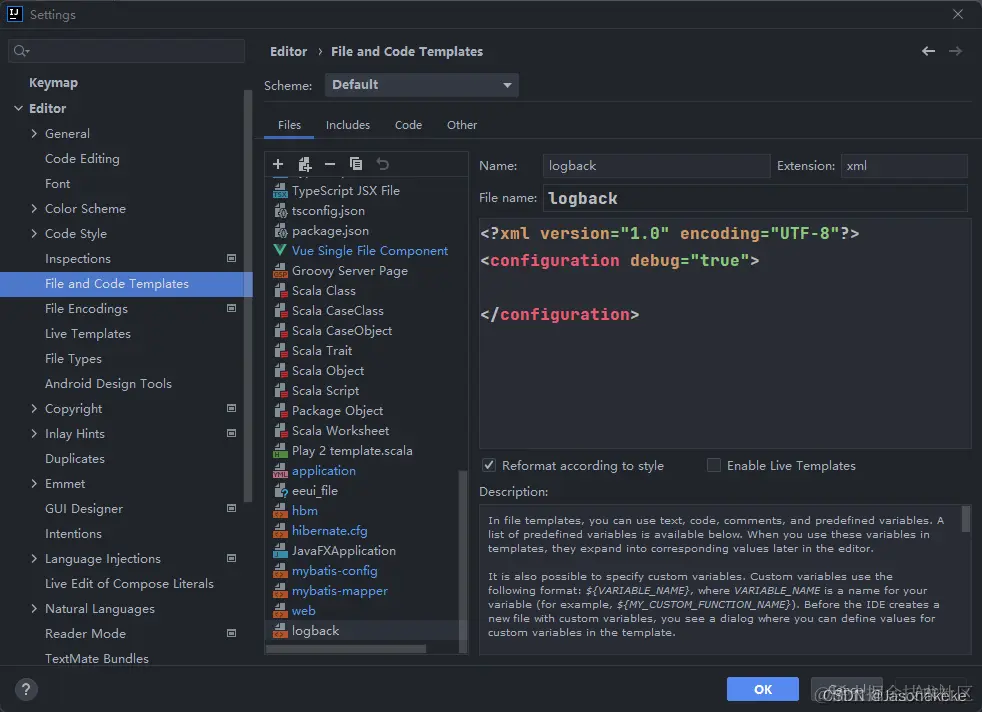Image resolution: width=982 pixels, height=712 pixels.
Task: Click the File name input field
Action: tap(755, 198)
